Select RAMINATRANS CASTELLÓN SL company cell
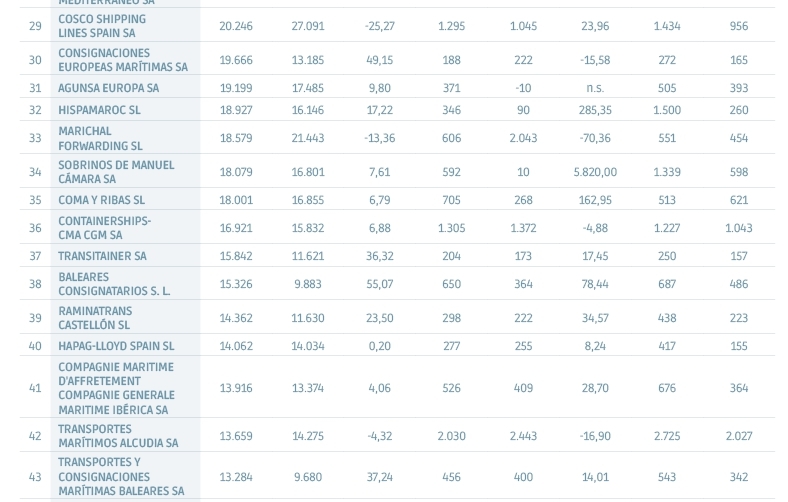Image resolution: width=788 pixels, height=502 pixels. [x=95, y=318]
